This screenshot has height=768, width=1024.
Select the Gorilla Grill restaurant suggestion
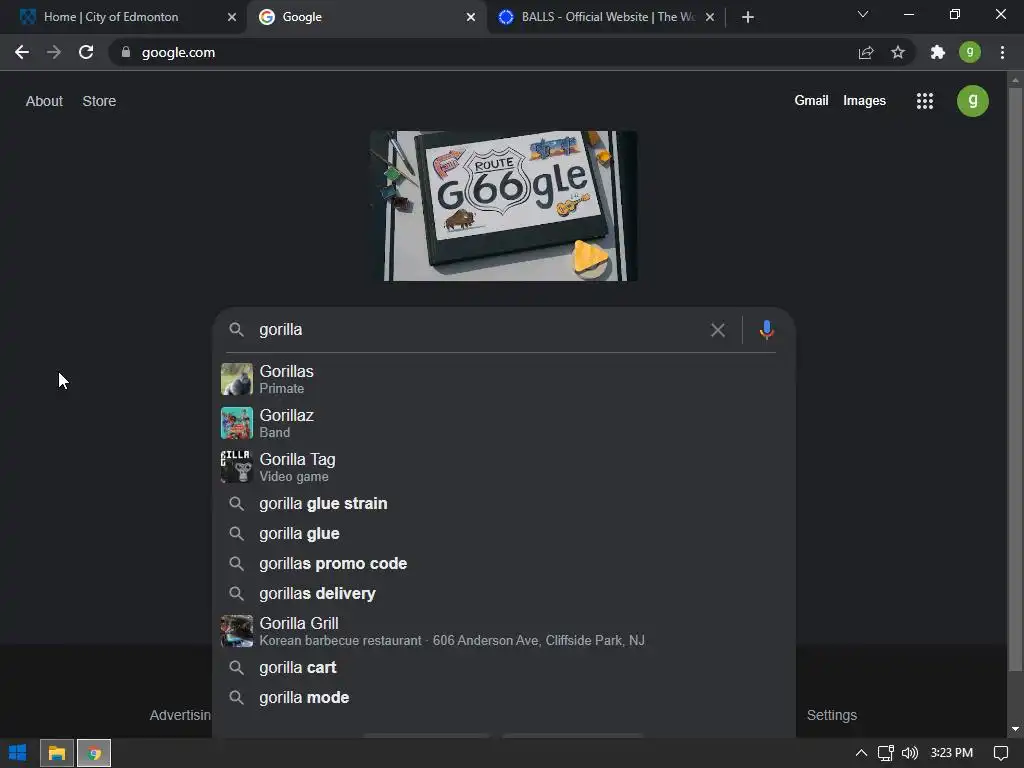[503, 631]
